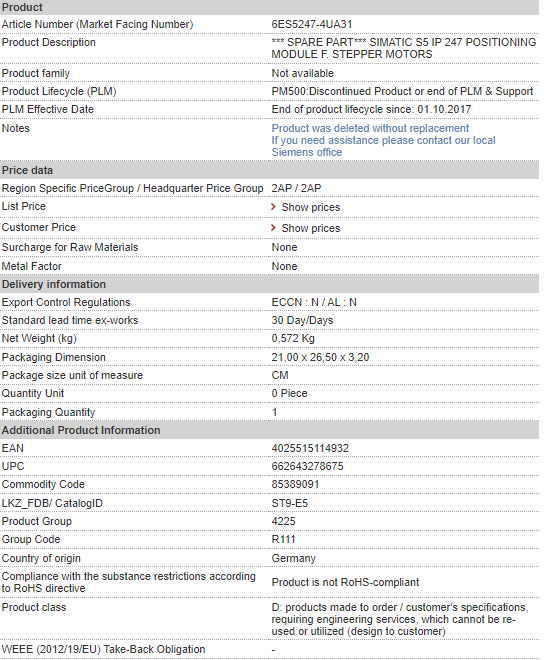Click the ECCN export control value
The width and height of the screenshot is (544, 660).
pos(314,302)
